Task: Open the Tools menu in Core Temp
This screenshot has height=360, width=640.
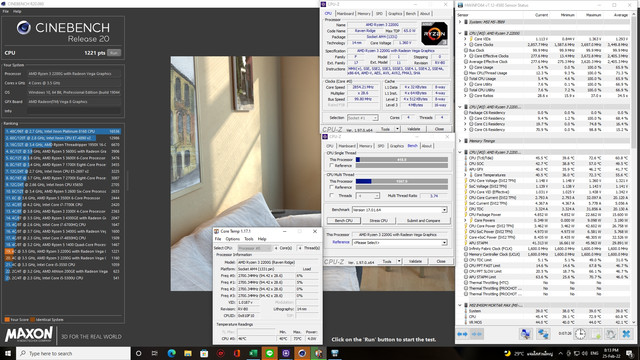Action: [x=249, y=239]
